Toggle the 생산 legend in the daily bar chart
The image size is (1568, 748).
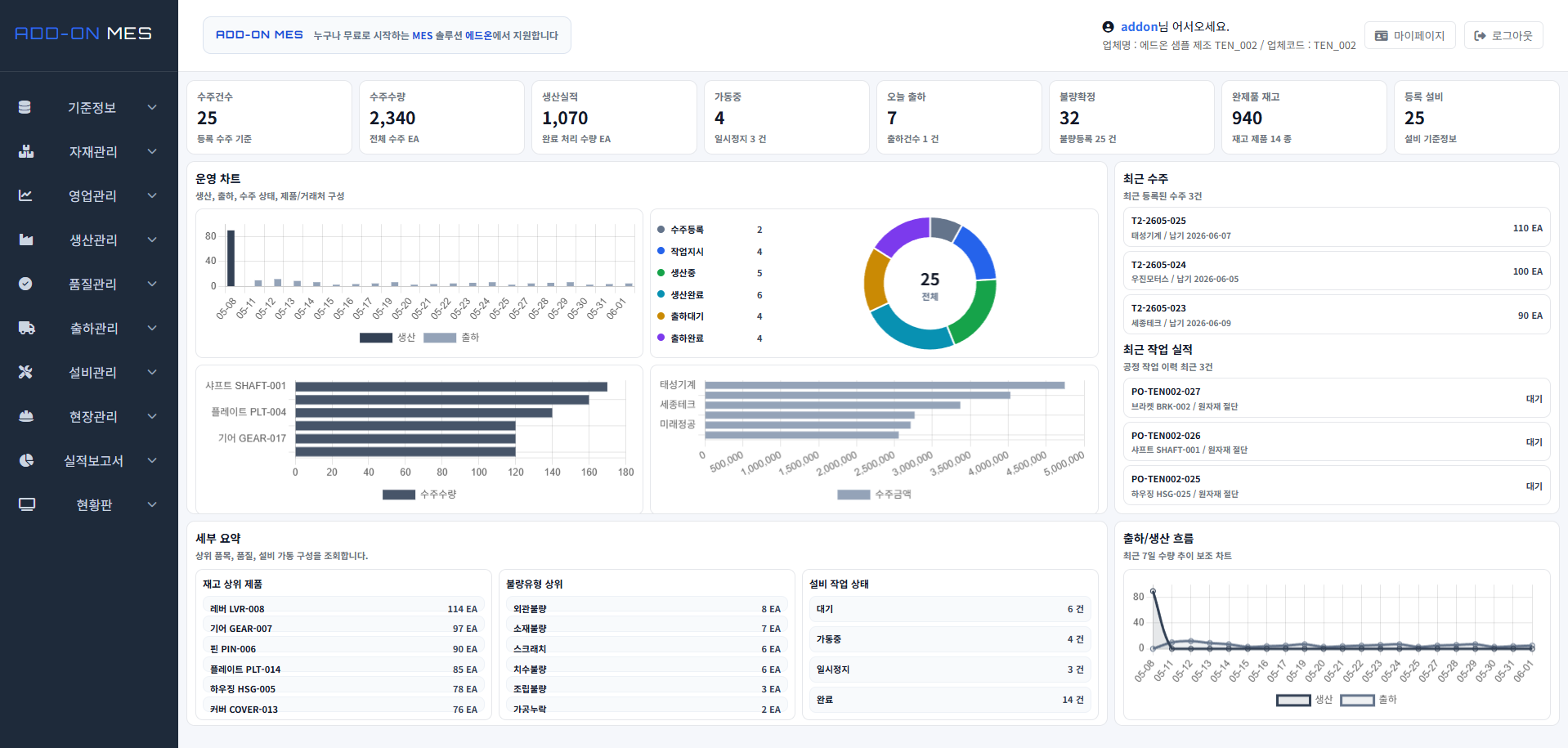coord(388,338)
